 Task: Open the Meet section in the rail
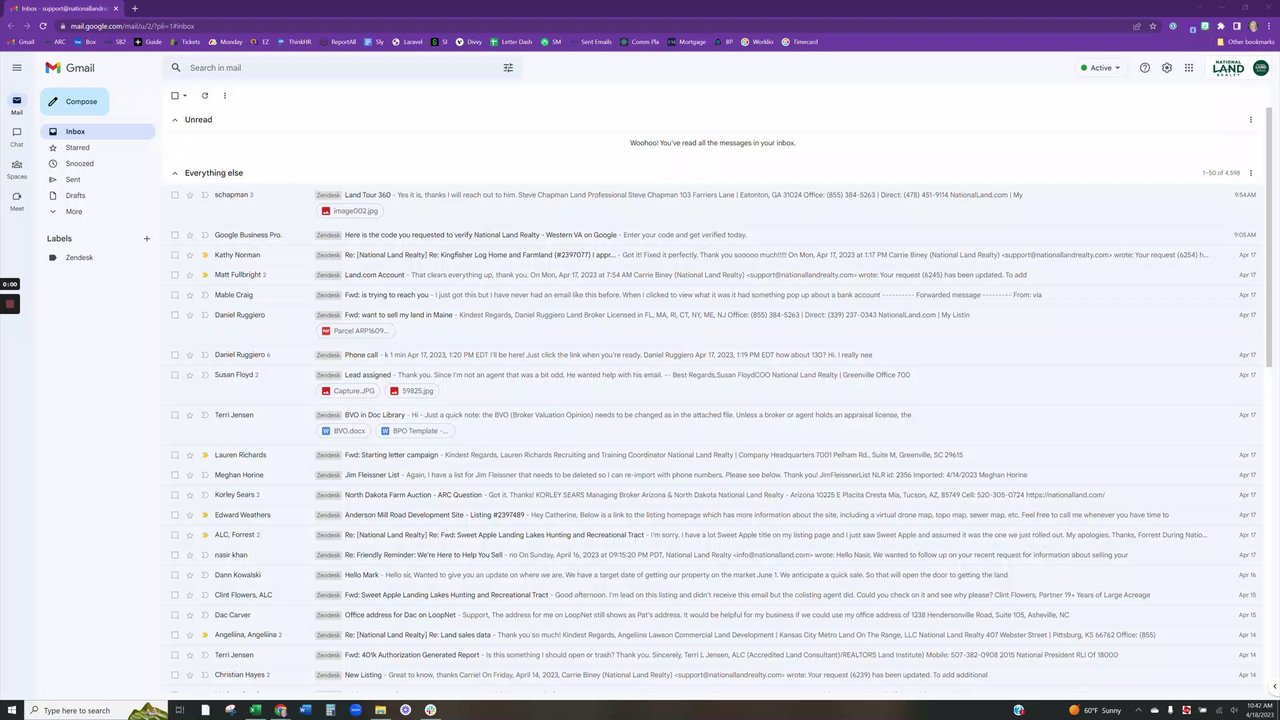click(17, 201)
